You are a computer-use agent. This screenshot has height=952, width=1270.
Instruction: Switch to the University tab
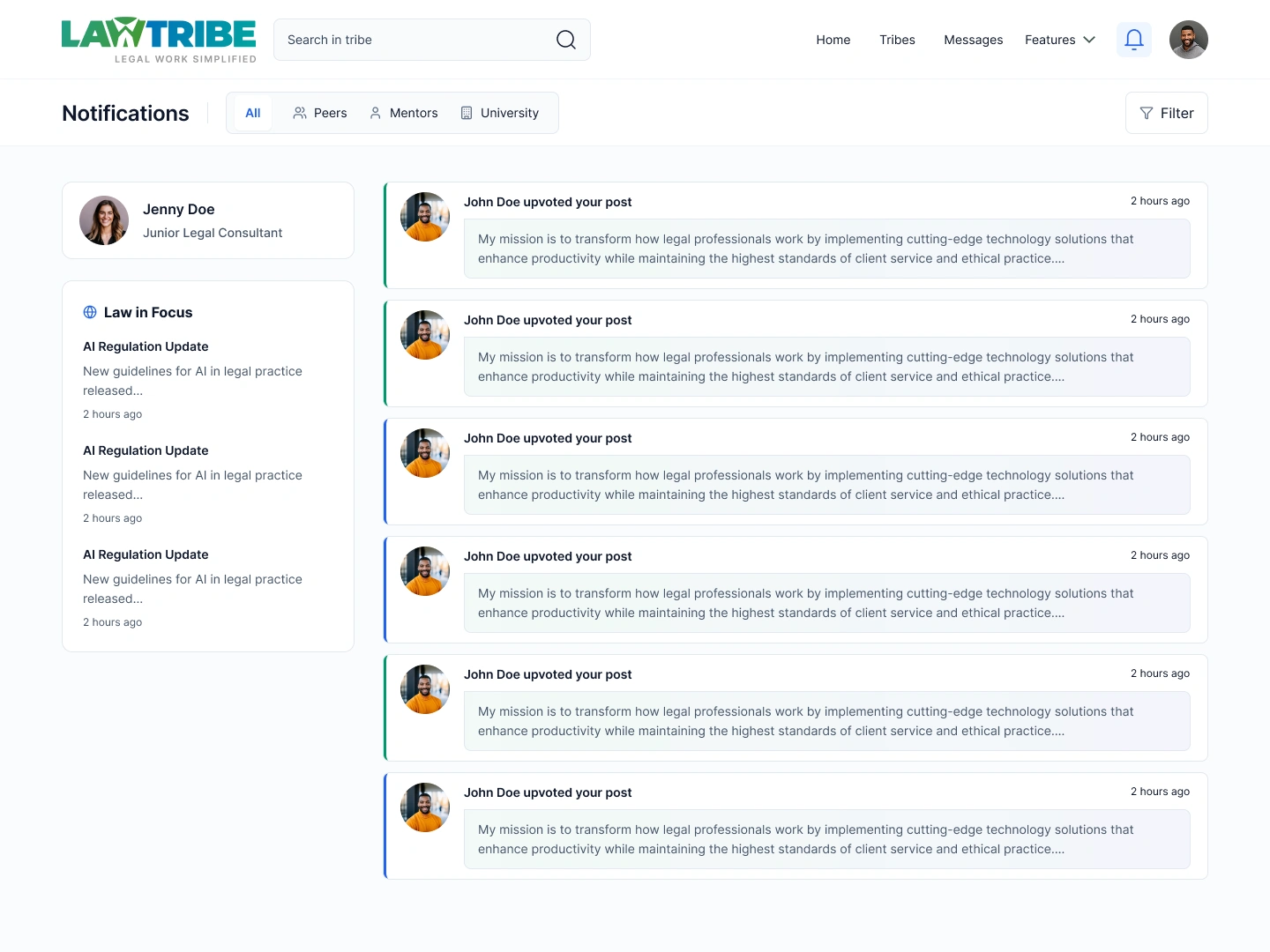[500, 113]
